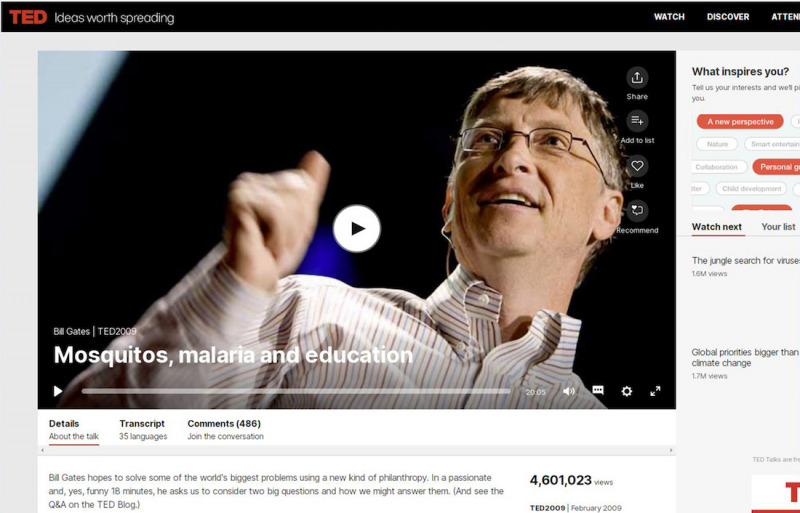The width and height of the screenshot is (800, 513).
Task: Toggle the 'Child development' interest chip
Action: (751, 189)
